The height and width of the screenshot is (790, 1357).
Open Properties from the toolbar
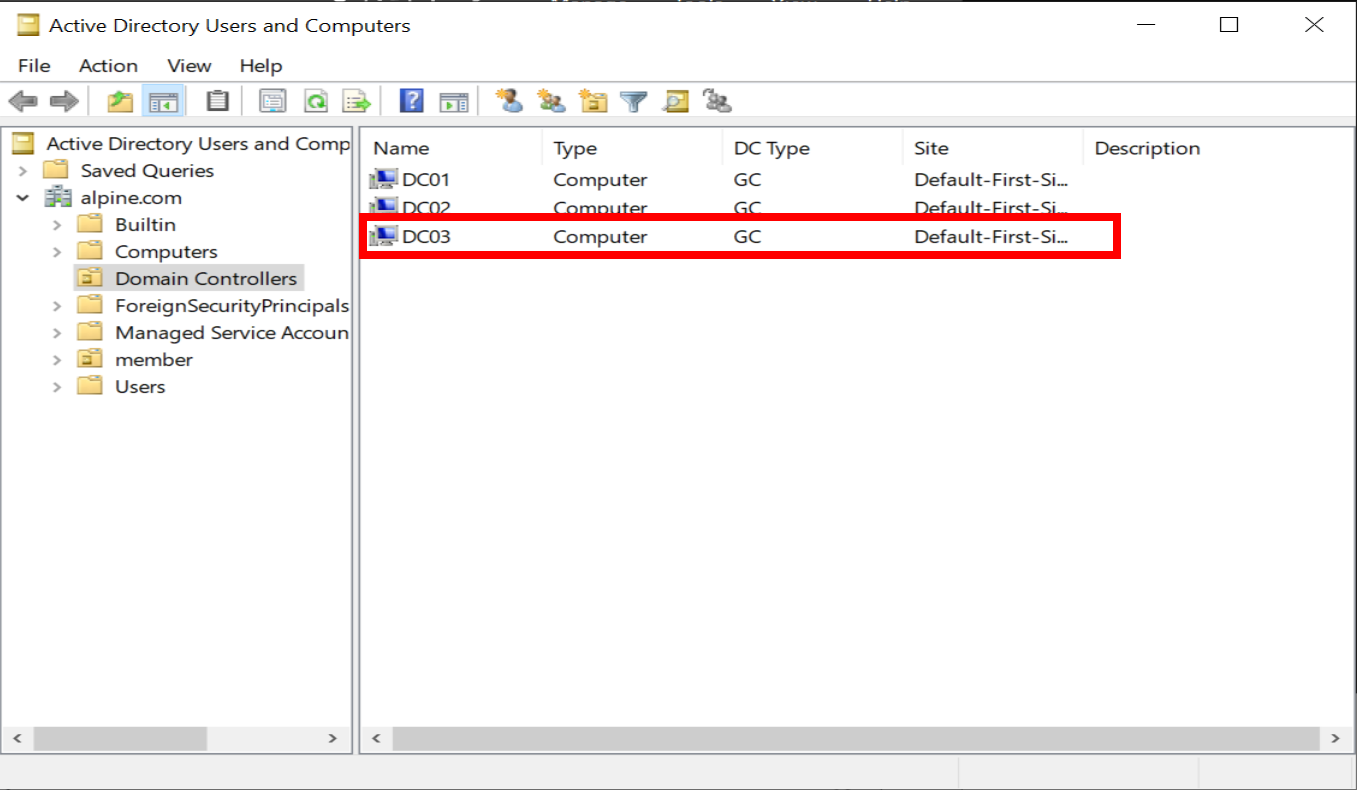pyautogui.click(x=273, y=101)
